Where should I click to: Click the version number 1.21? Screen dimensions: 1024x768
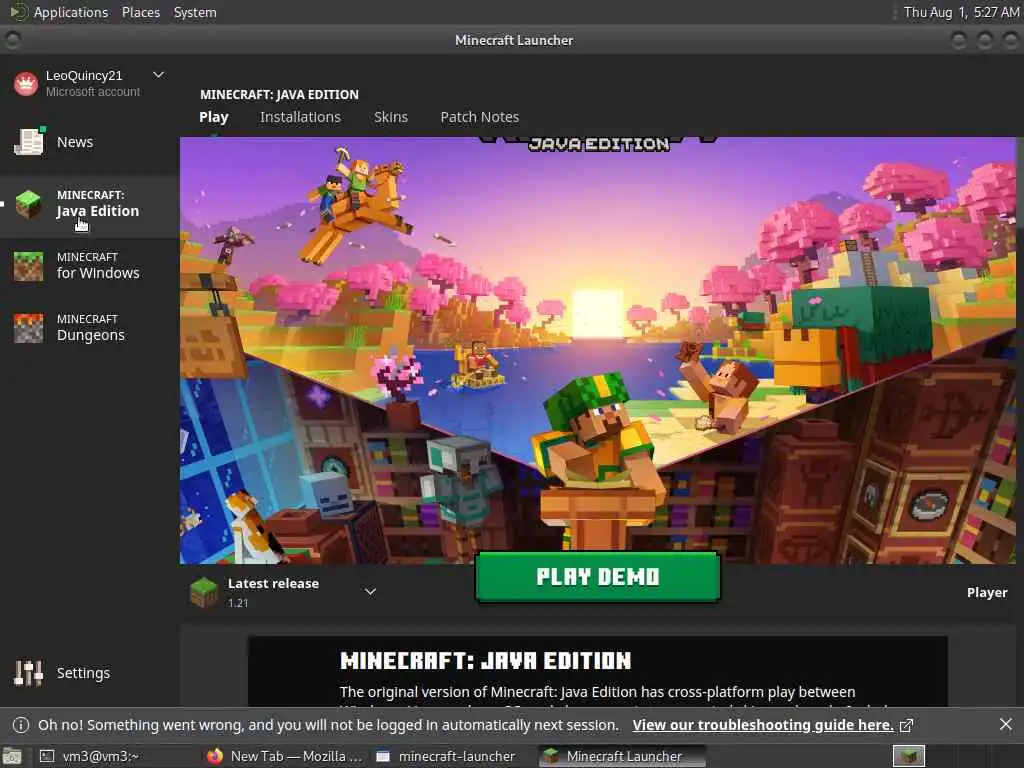click(x=238, y=603)
